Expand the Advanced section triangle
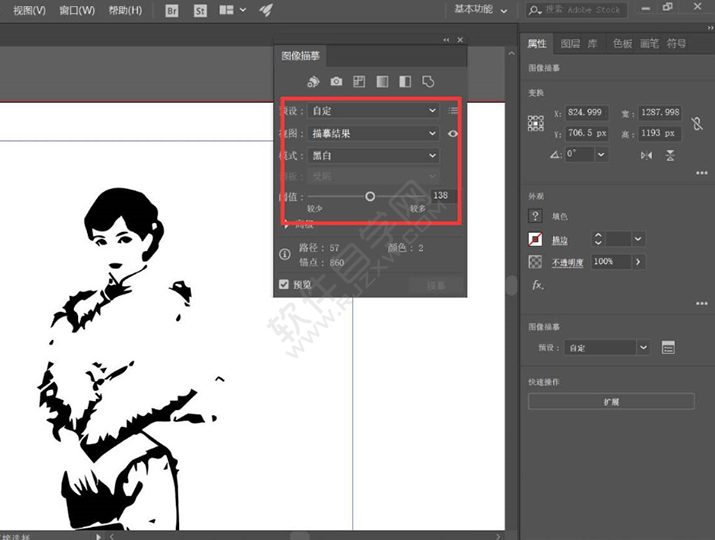715x540 pixels. (x=286, y=225)
